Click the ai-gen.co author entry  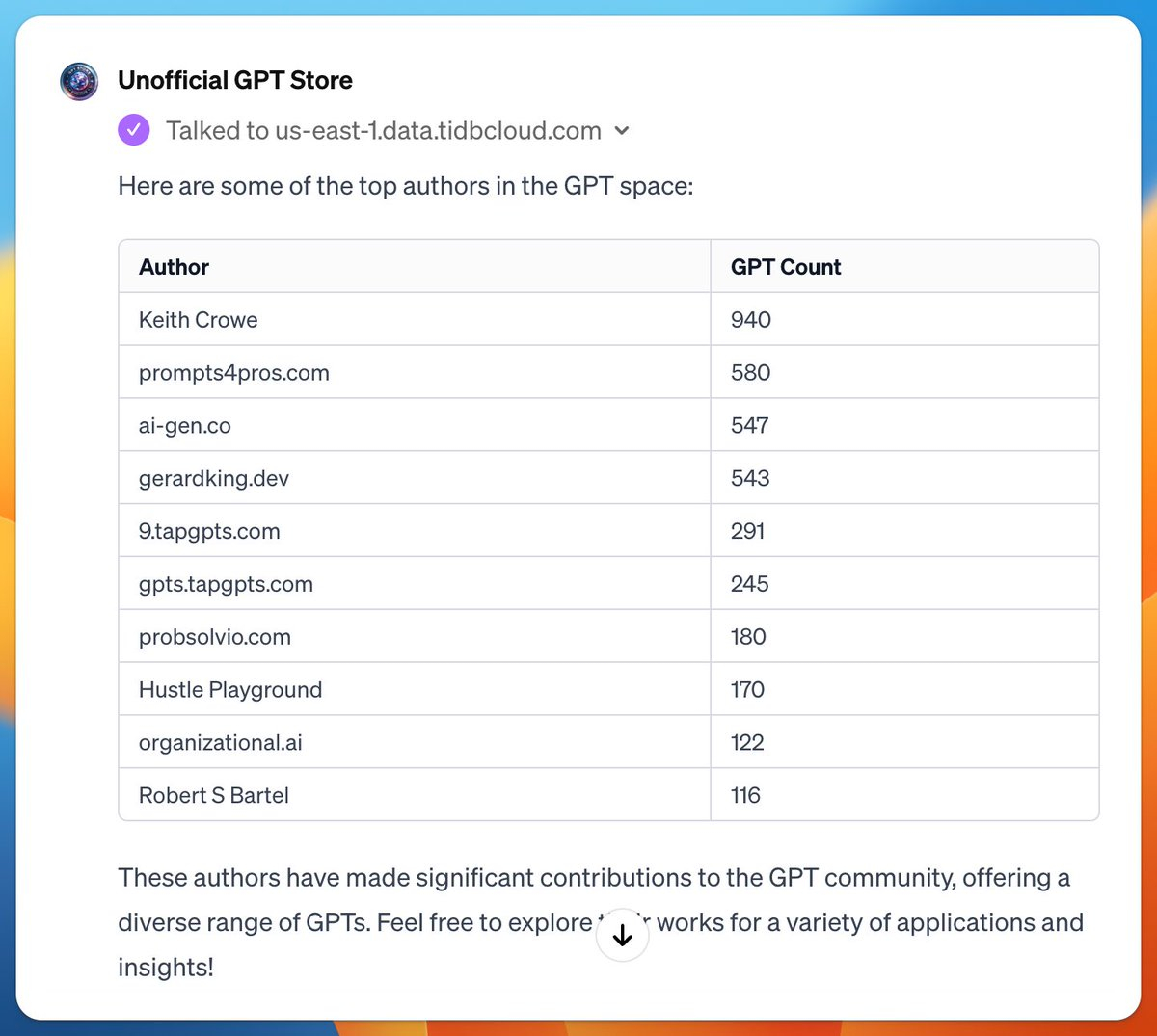coord(185,426)
